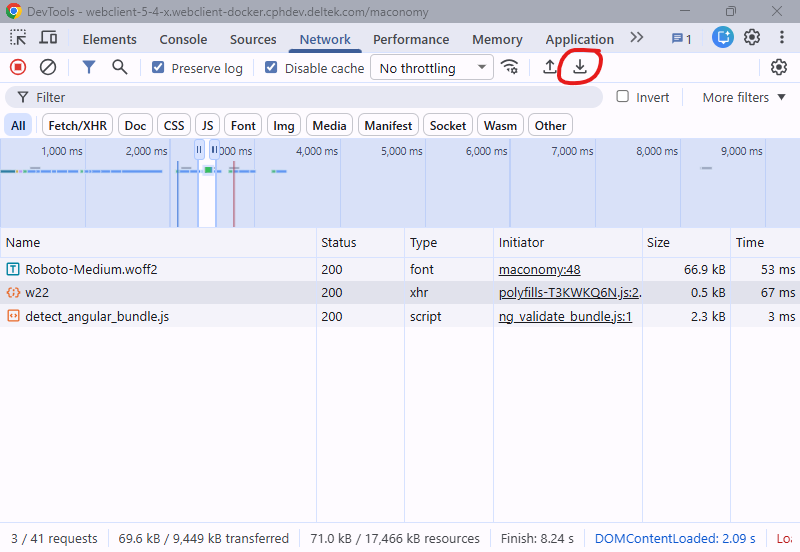Switch to the Sources tab
800x552 pixels.
point(253,39)
